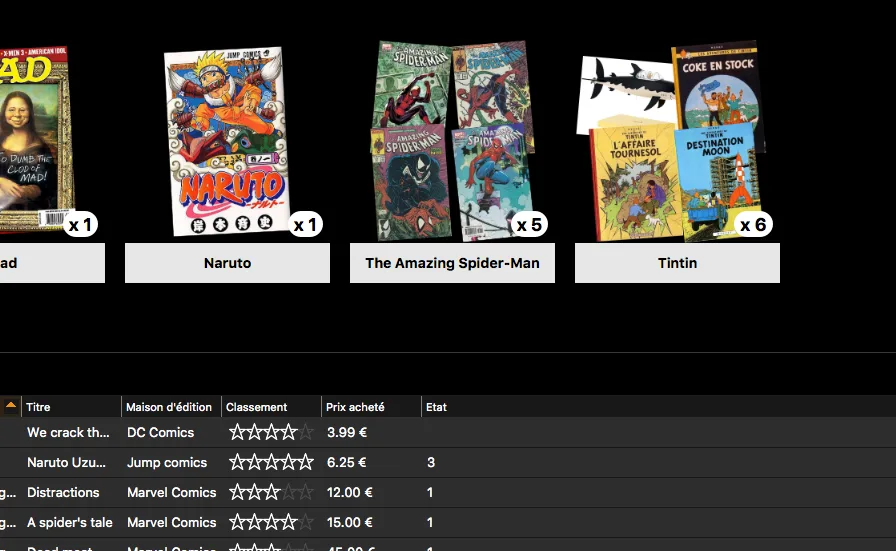Screen dimensions: 896x551
Task: Click the fifth star in DC Comics row
Action: 306,433
